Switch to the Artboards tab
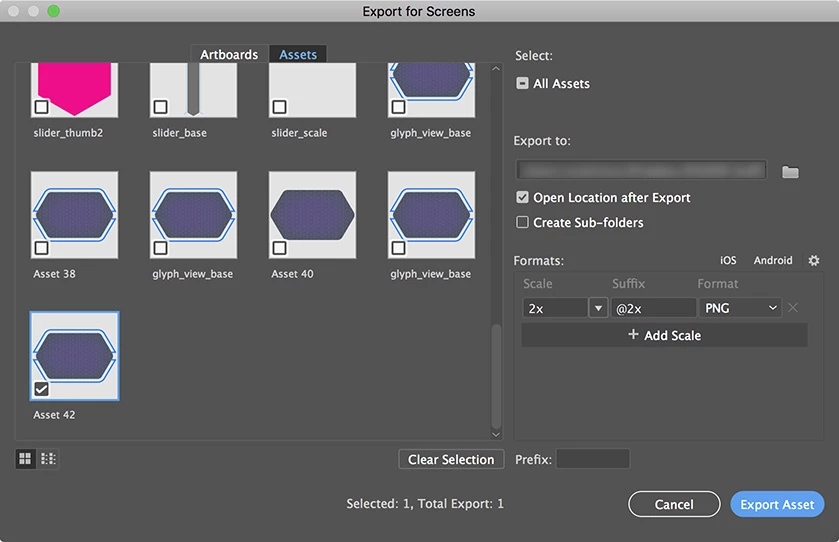Screen dimensions: 839x542 [229, 55]
